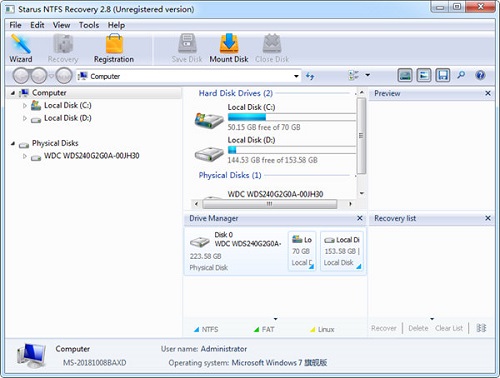Click the Recover button
500x378 pixels.
(x=384, y=328)
